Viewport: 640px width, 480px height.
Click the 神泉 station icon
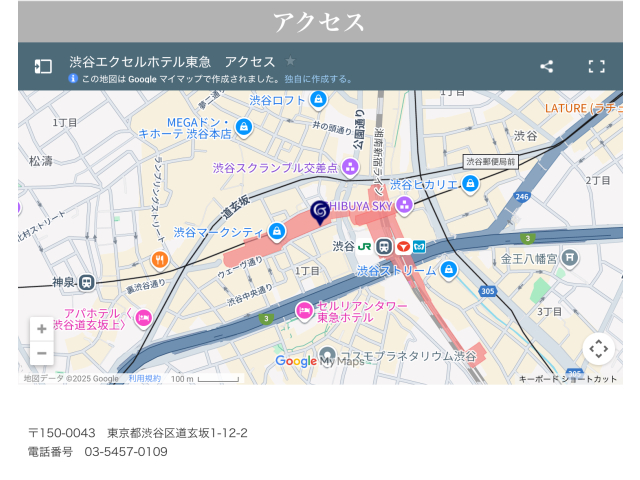87,282
